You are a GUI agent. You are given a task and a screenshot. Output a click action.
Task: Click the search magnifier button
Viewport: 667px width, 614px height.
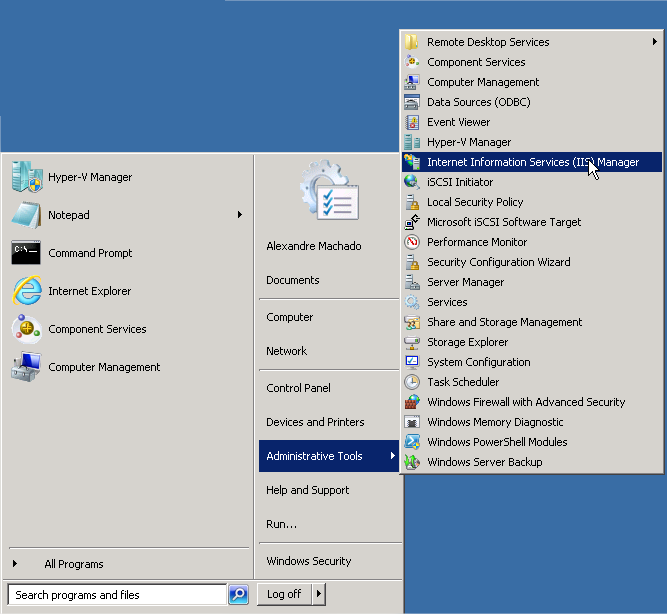238,594
